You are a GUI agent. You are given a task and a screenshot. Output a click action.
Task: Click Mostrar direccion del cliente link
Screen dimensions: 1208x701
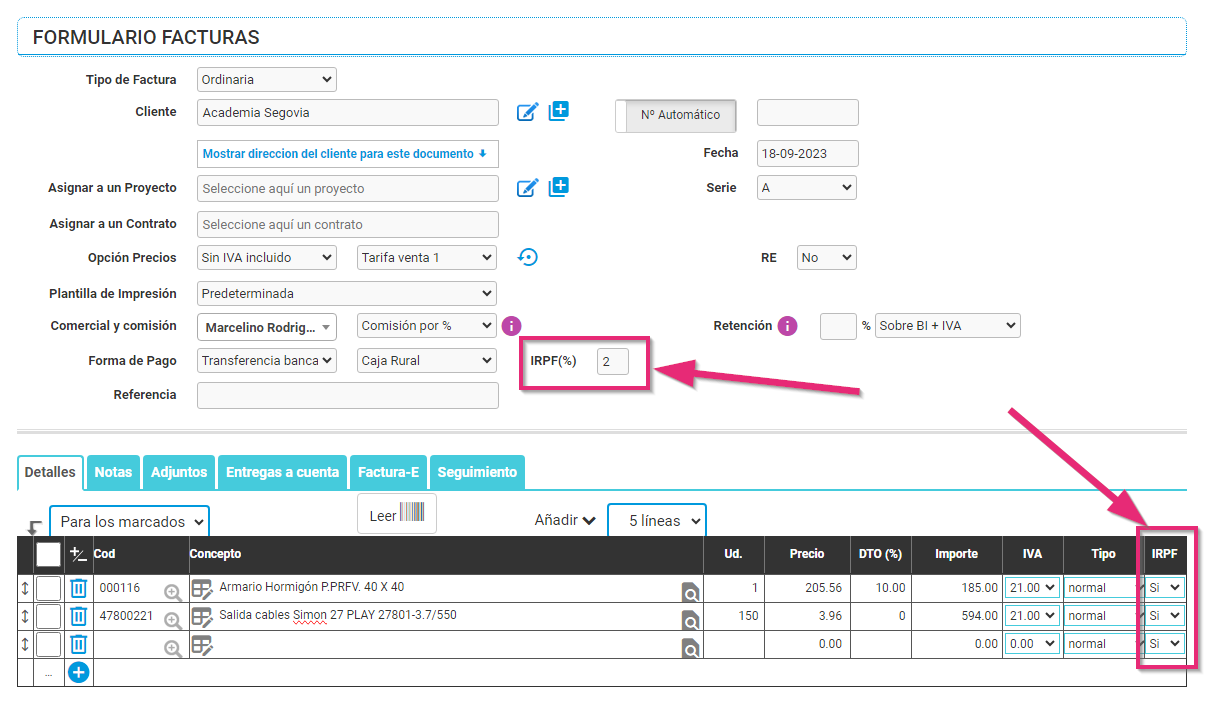click(x=345, y=154)
